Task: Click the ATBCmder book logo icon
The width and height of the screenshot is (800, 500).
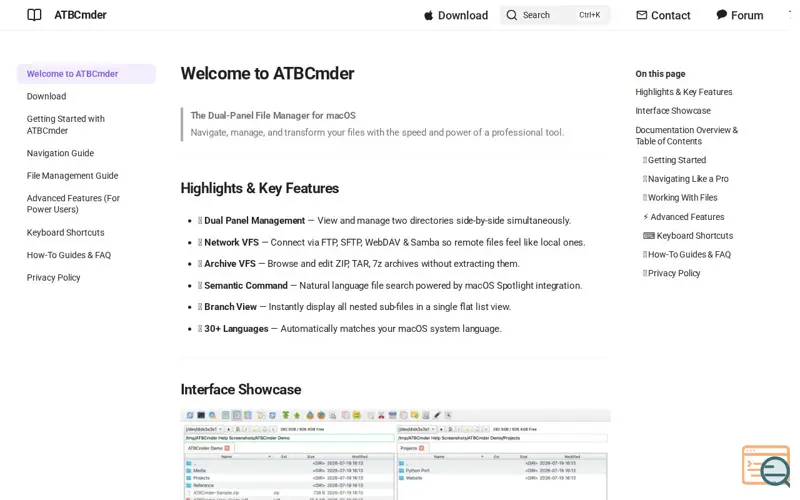Action: tap(34, 15)
